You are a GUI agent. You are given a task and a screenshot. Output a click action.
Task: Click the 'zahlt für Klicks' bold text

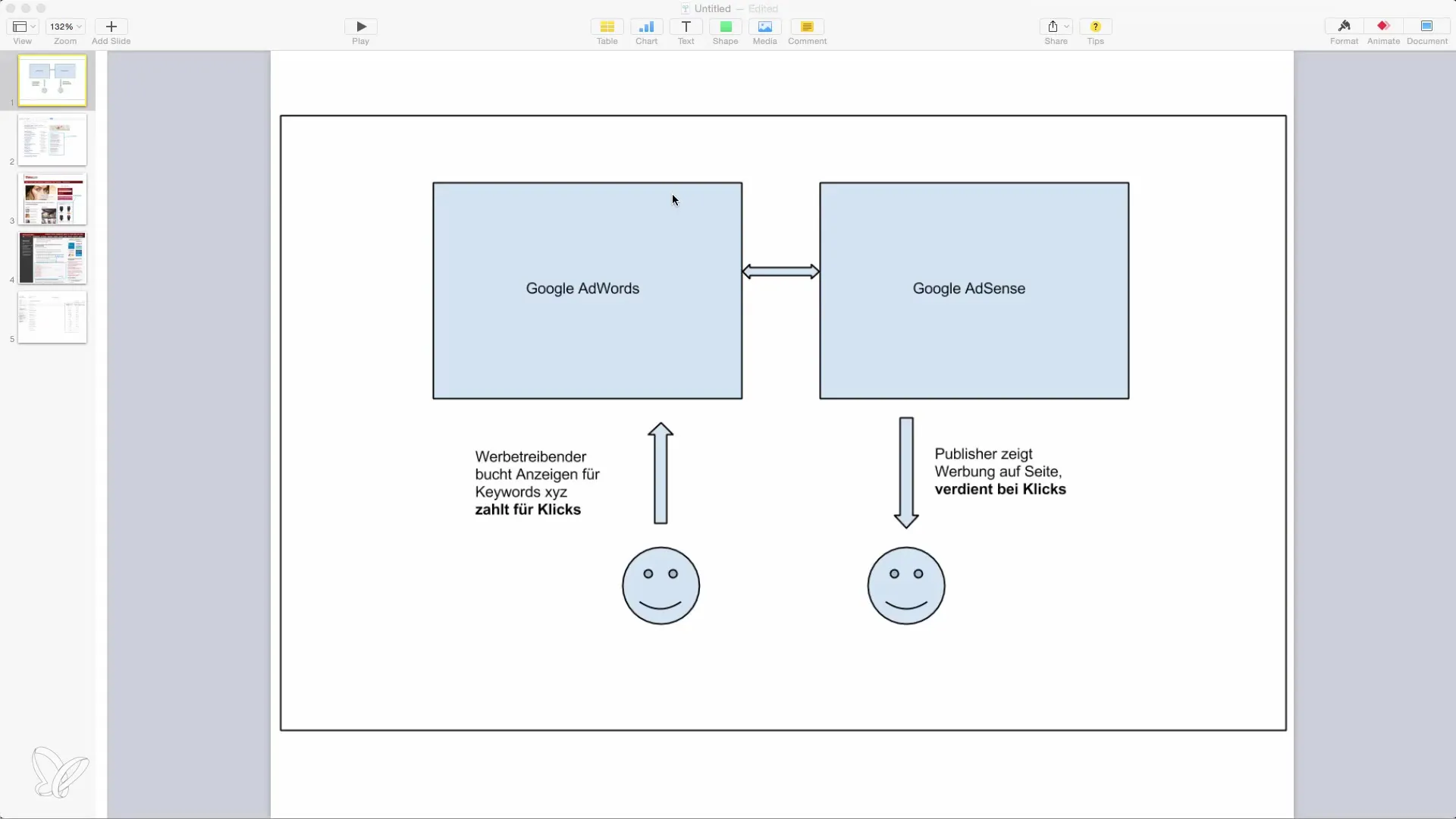coord(528,510)
